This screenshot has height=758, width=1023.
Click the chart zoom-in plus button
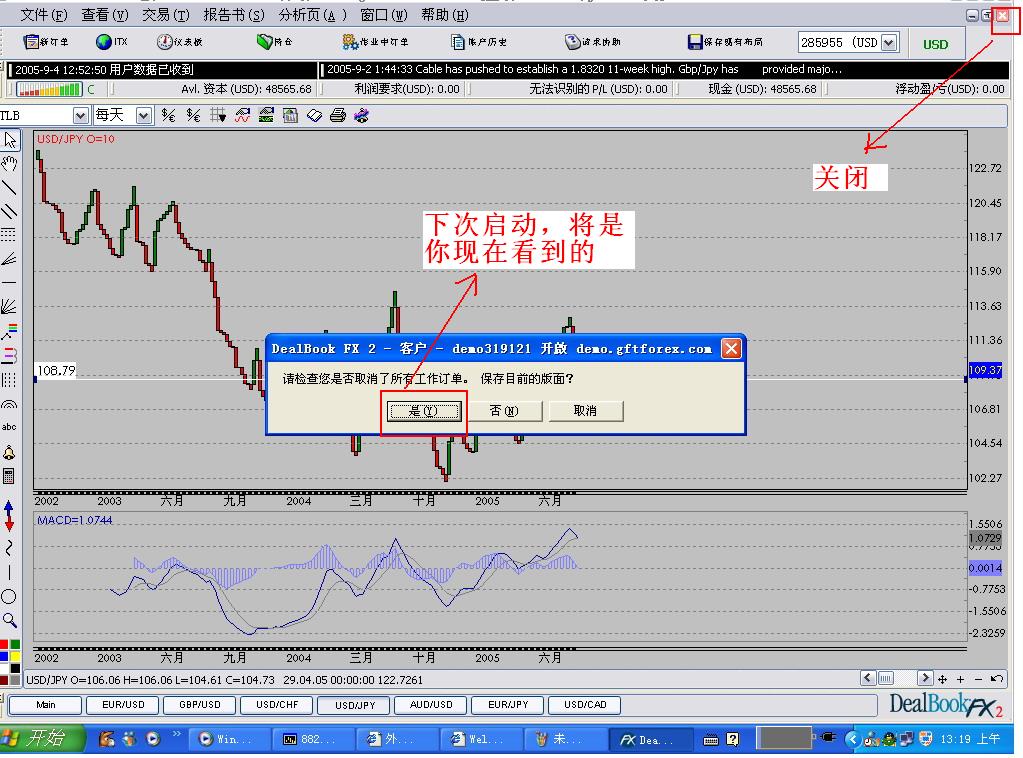pyautogui.click(x=960, y=679)
